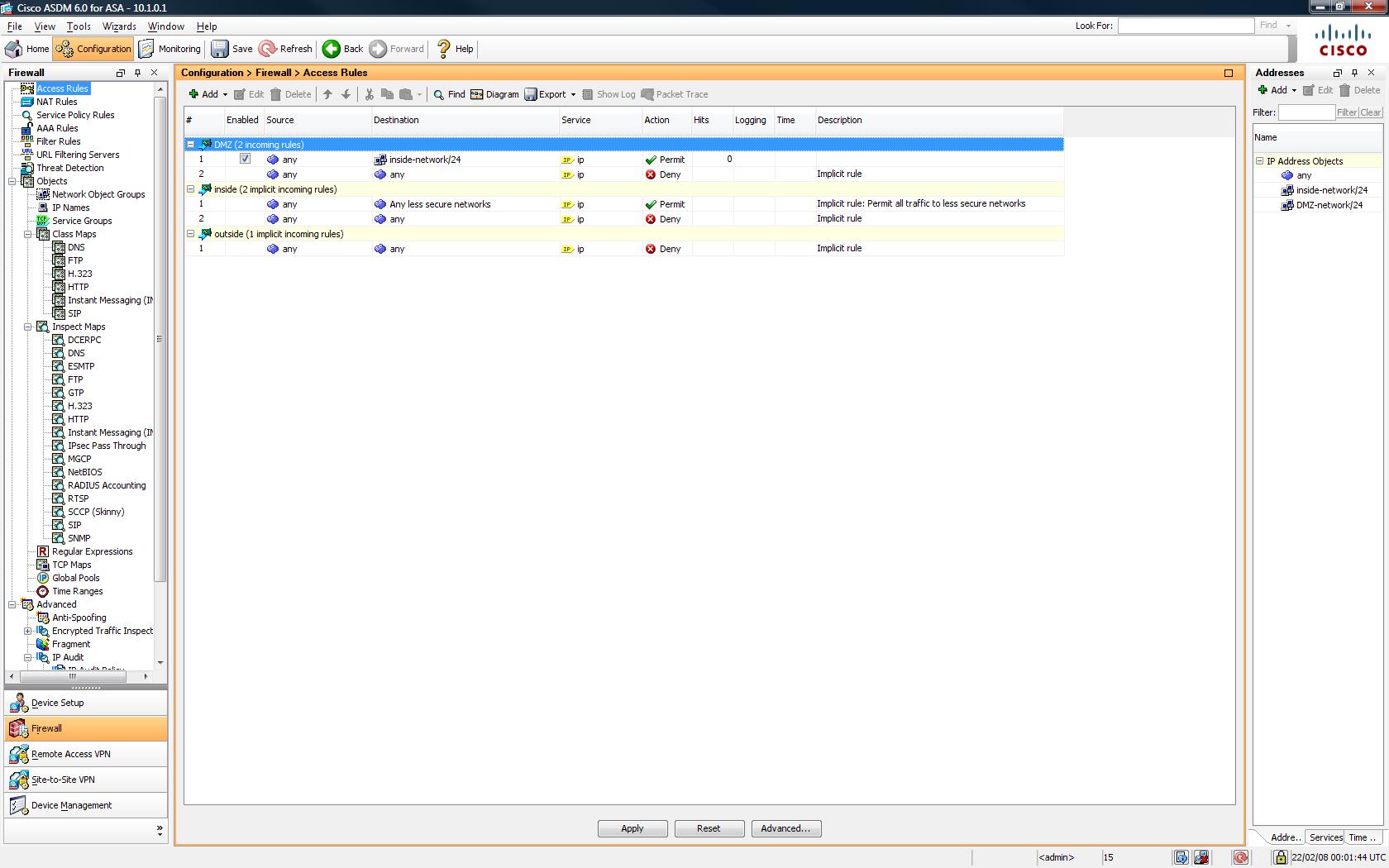Open the paste options dropdown arrow
This screenshot has width=1389, height=868.
coord(419,94)
